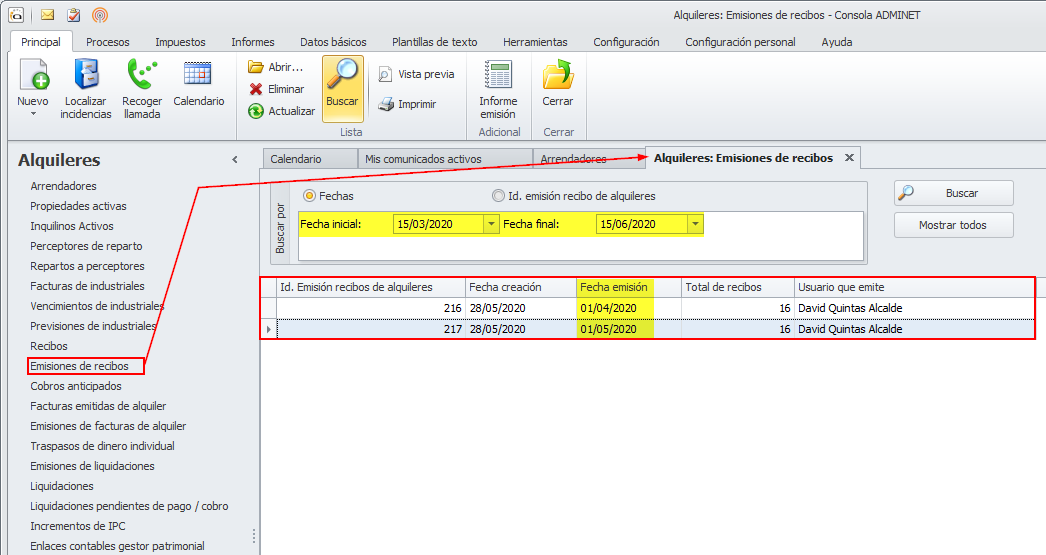This screenshot has height=555, width=1046.
Task: Expand the Fecha inicial date dropdown
Action: pyautogui.click(x=490, y=224)
